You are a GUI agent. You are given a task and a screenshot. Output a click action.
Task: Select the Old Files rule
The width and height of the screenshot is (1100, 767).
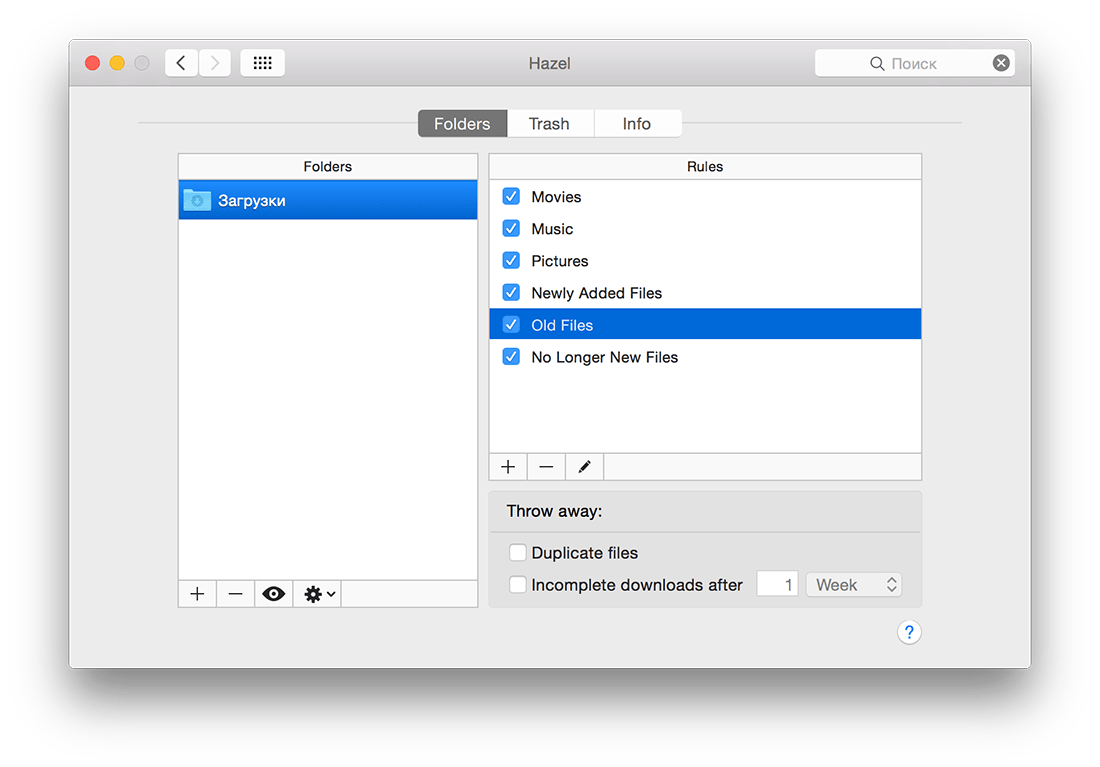pos(705,324)
